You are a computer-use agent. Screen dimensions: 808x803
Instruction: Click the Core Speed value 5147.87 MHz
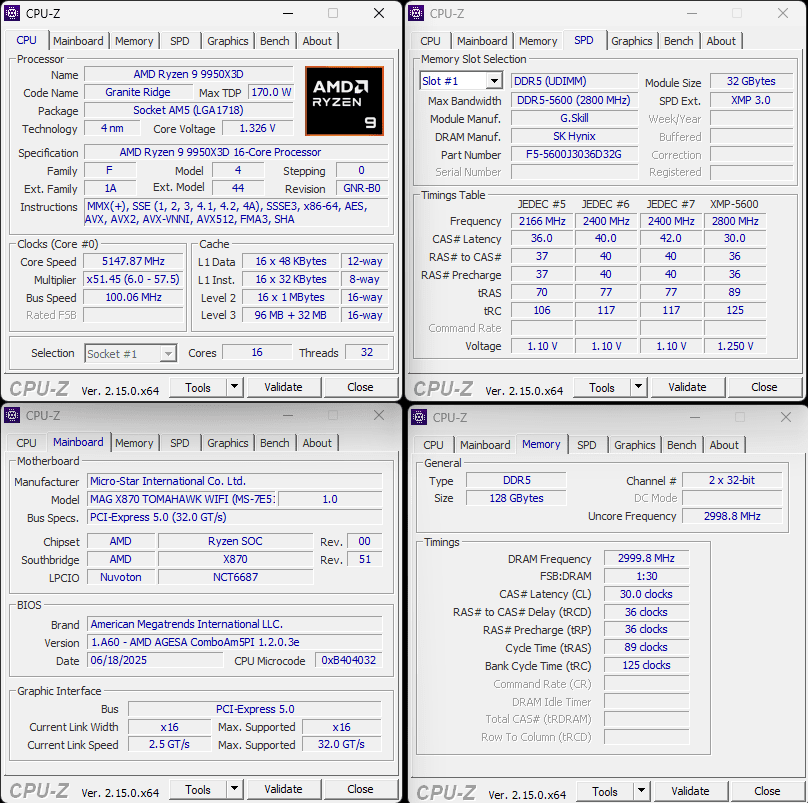point(133,261)
